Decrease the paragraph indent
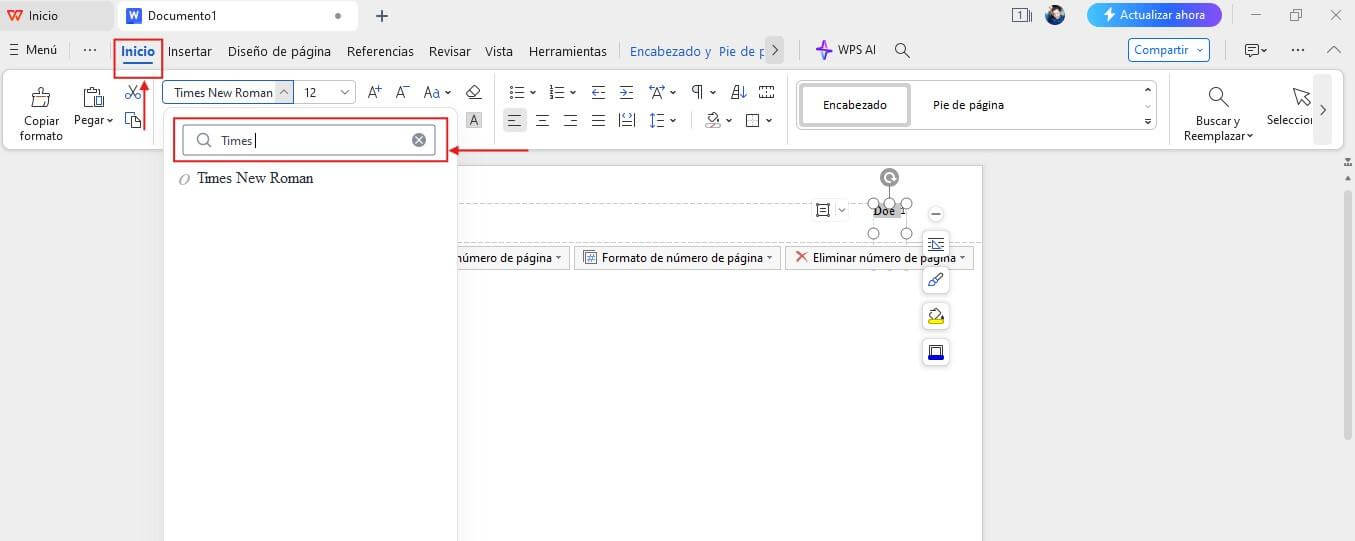Viewport: 1355px width, 541px height. pyautogui.click(x=598, y=92)
